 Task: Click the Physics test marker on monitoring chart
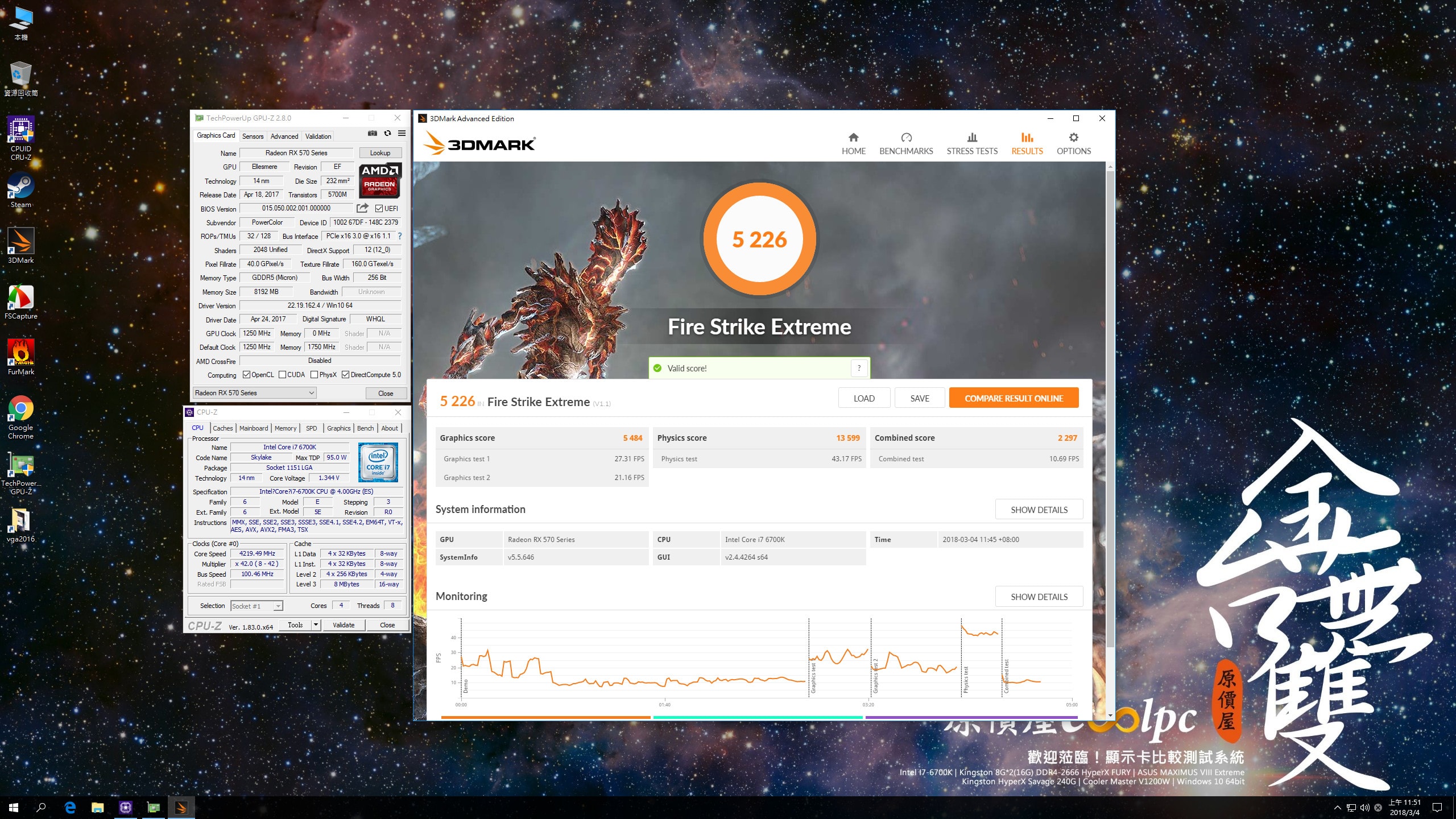pos(966,680)
